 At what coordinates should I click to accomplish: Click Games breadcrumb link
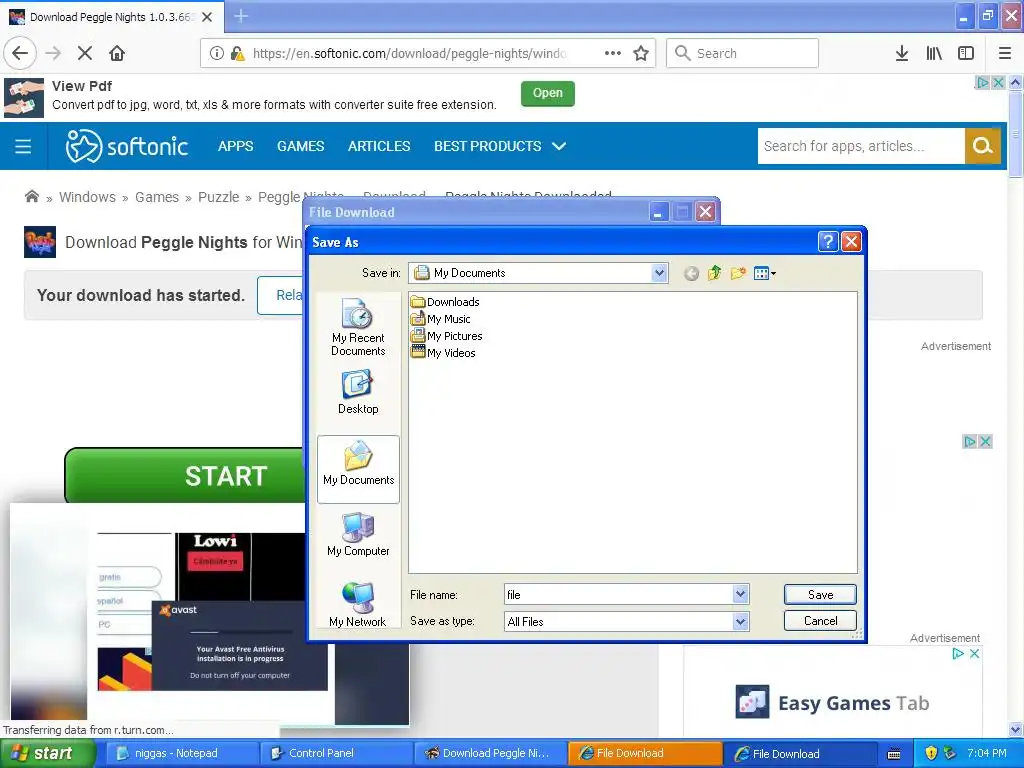[157, 197]
